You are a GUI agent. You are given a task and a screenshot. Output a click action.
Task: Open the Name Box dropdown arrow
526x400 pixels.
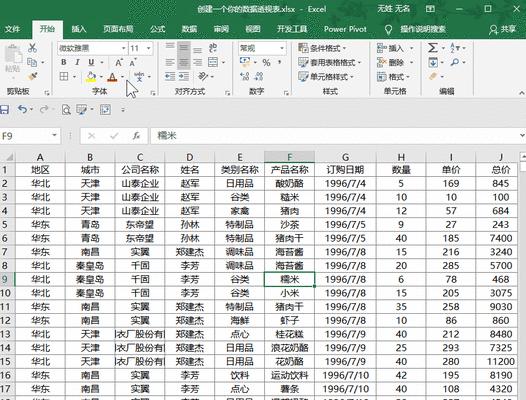pos(54,136)
